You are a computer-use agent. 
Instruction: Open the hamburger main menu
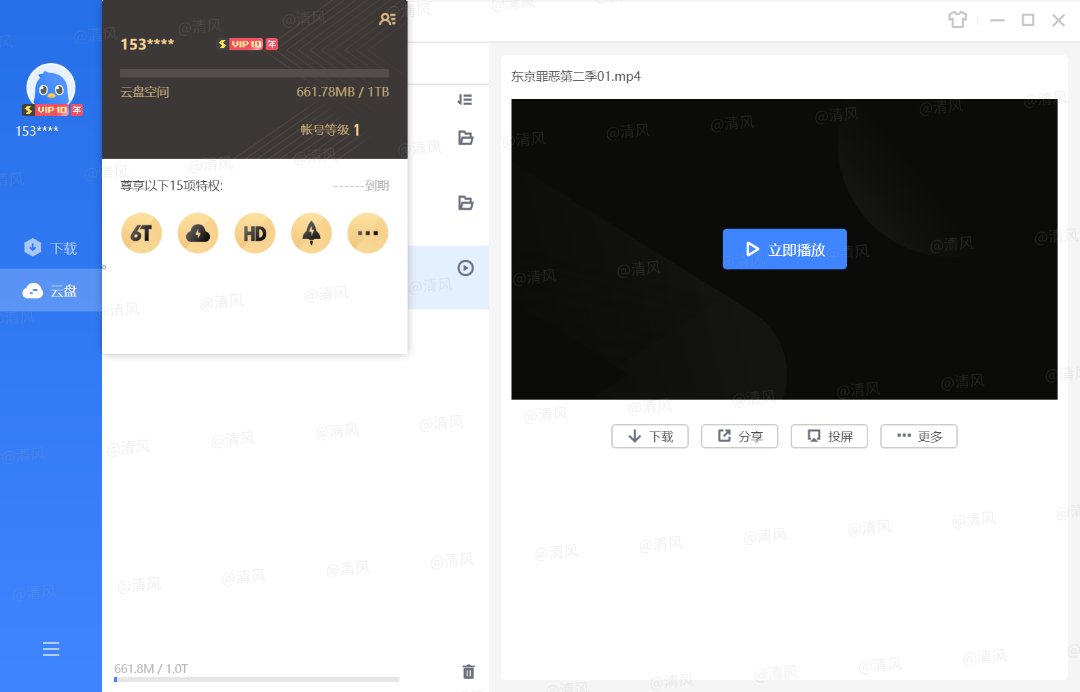point(51,649)
